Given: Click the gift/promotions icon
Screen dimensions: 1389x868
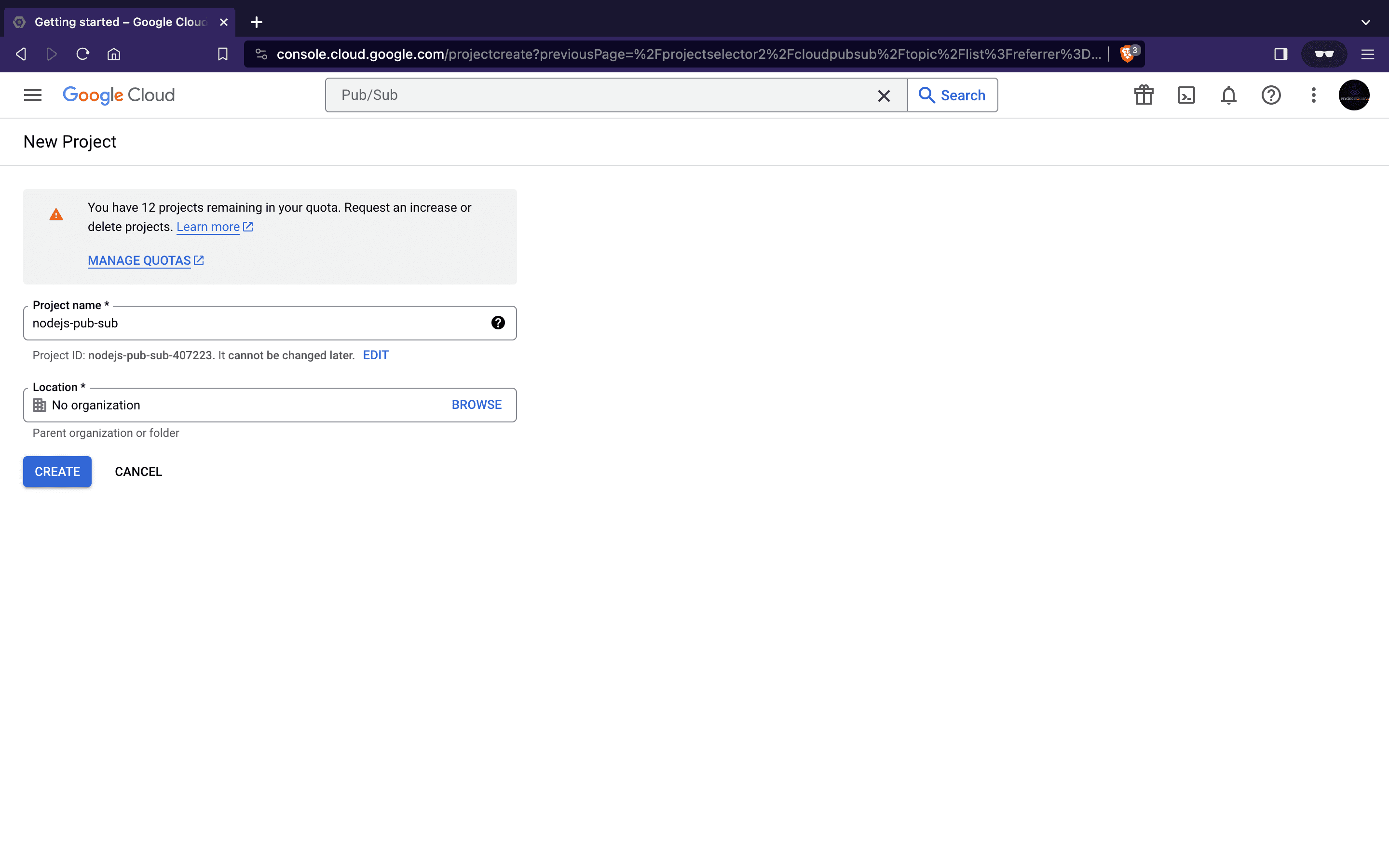Looking at the screenshot, I should pyautogui.click(x=1143, y=95).
